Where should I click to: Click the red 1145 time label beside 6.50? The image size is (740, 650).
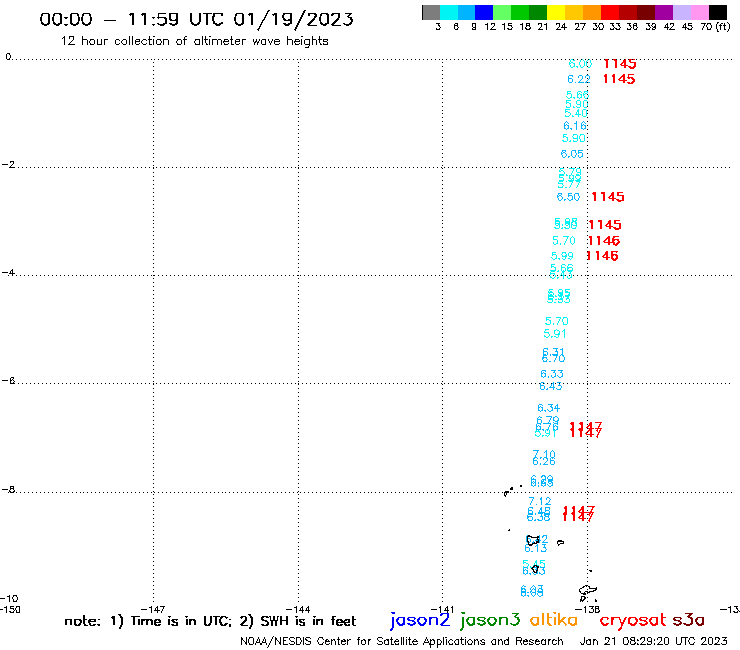click(608, 197)
